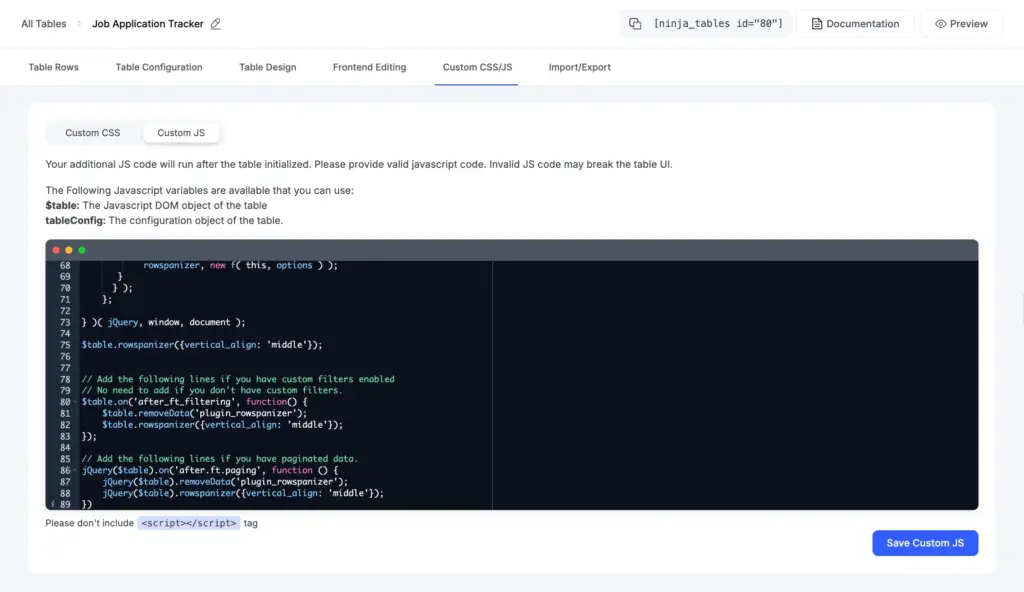The image size is (1024, 592).
Task: Open the Import/Export tab
Action: (x=580, y=67)
